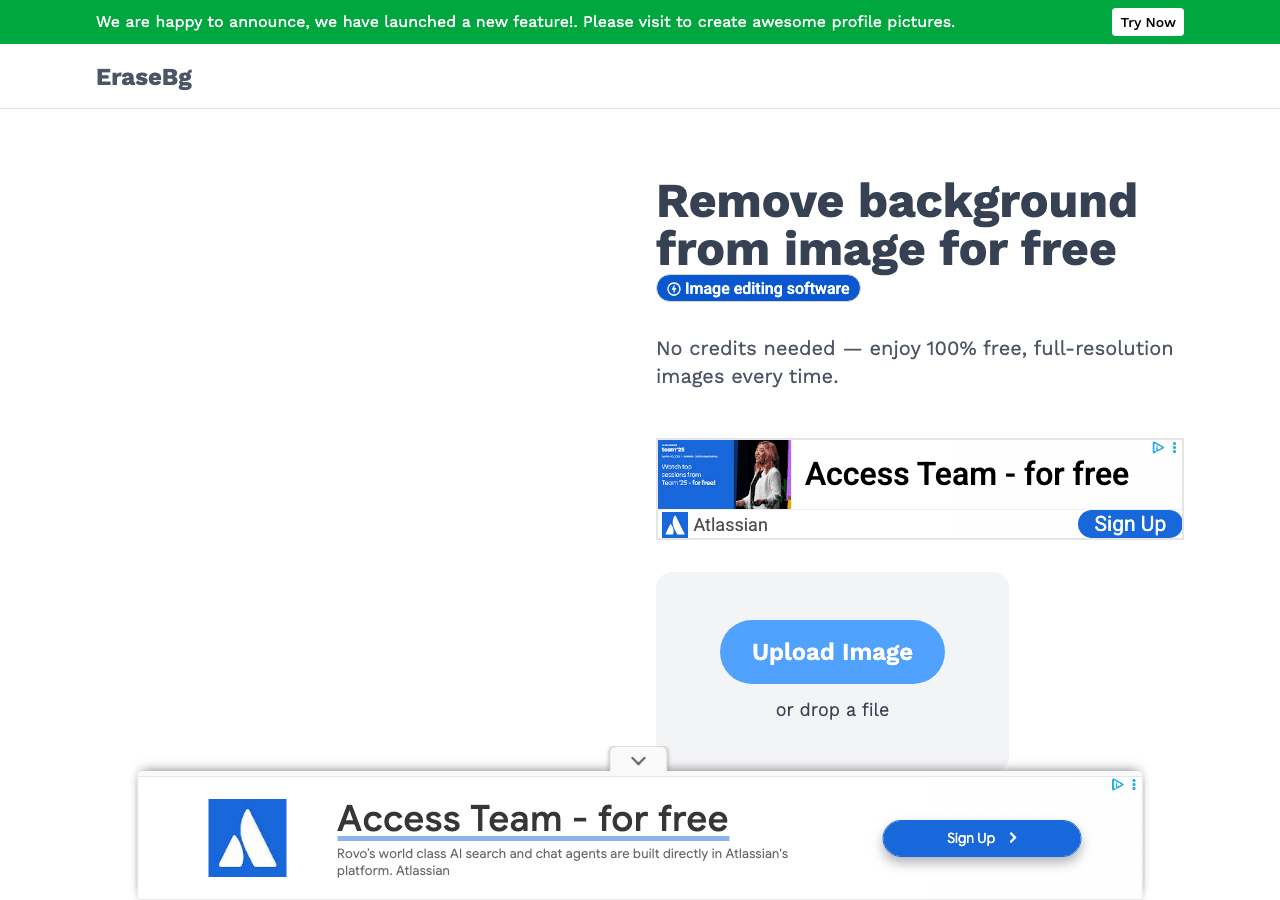1280x900 pixels.
Task: Open three-dot ad options in upper banner
Action: pyautogui.click(x=1175, y=448)
